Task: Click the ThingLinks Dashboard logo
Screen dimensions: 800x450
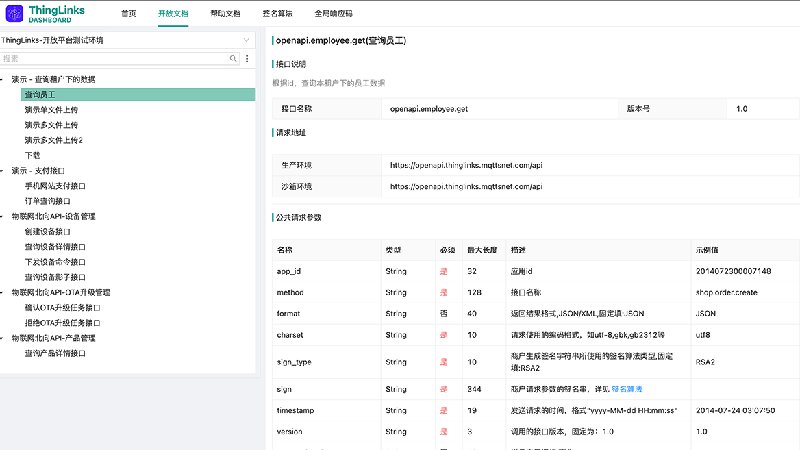Action: click(x=45, y=13)
